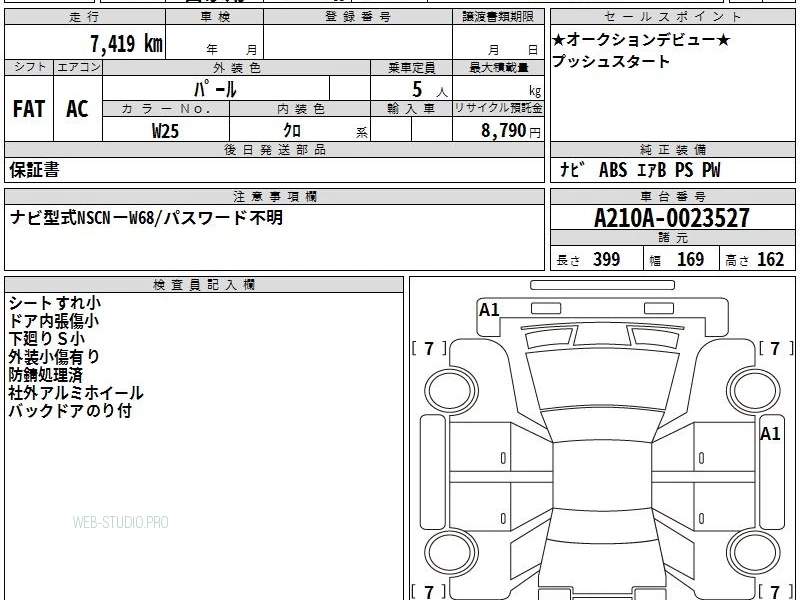Click the ABS equipment label
Viewport: 800px width, 600px height.
613,170
